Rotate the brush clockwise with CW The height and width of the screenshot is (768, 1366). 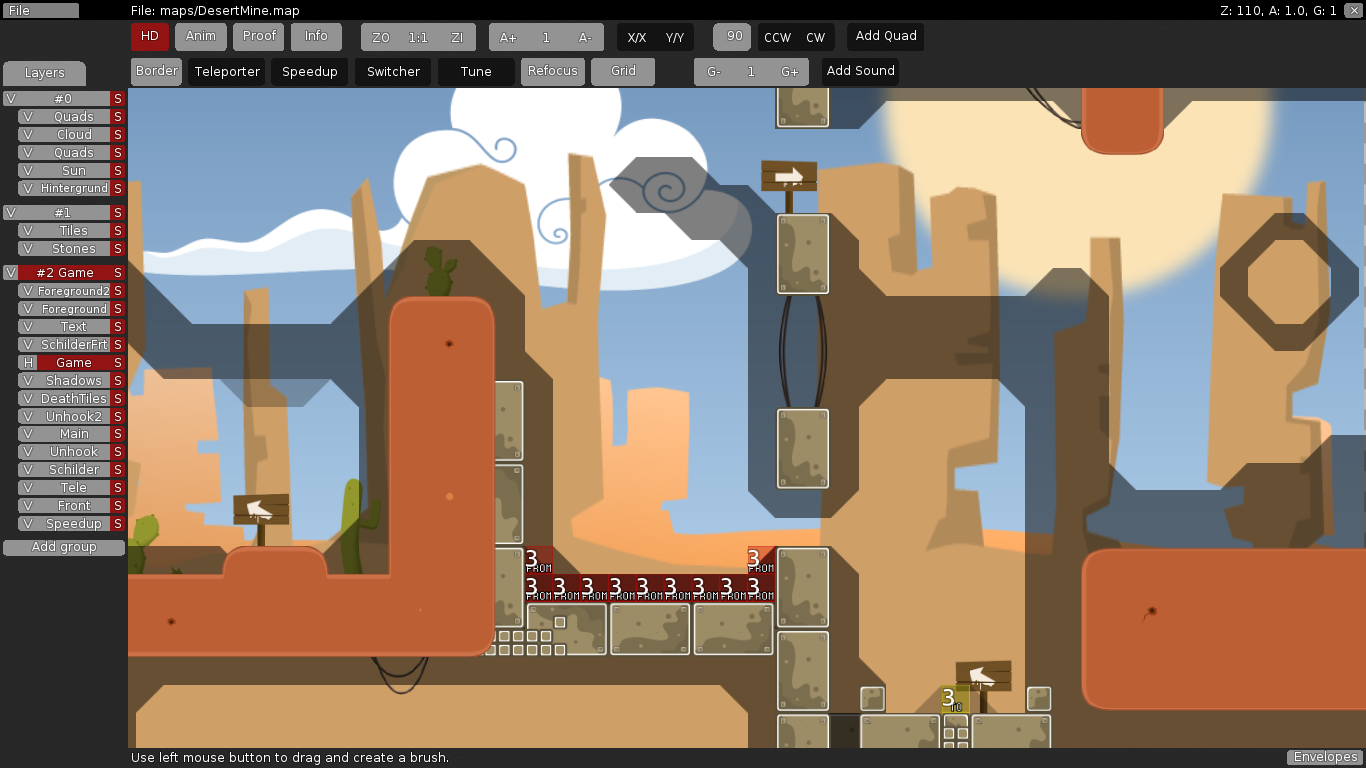816,36
